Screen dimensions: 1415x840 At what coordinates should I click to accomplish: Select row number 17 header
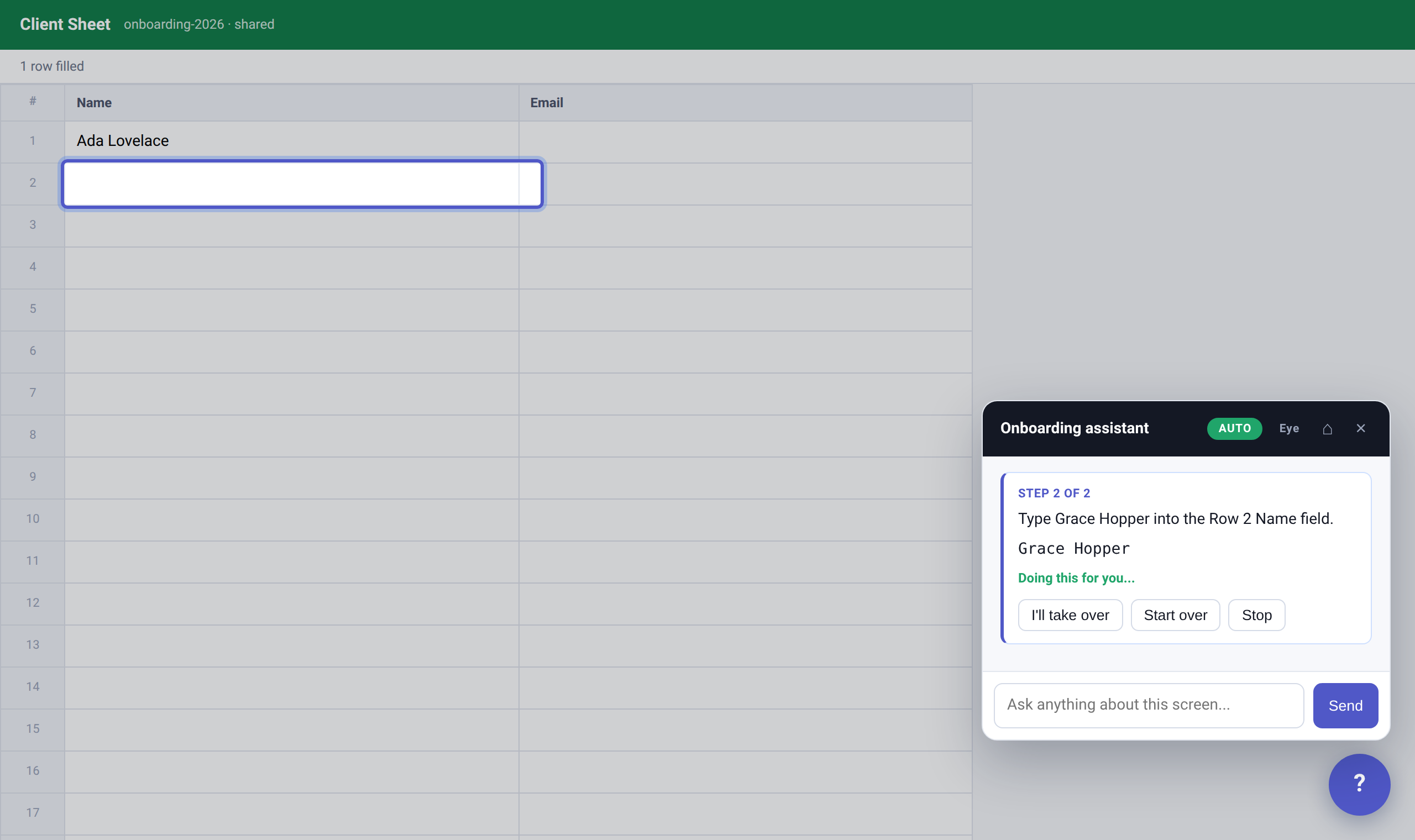pyautogui.click(x=32, y=813)
